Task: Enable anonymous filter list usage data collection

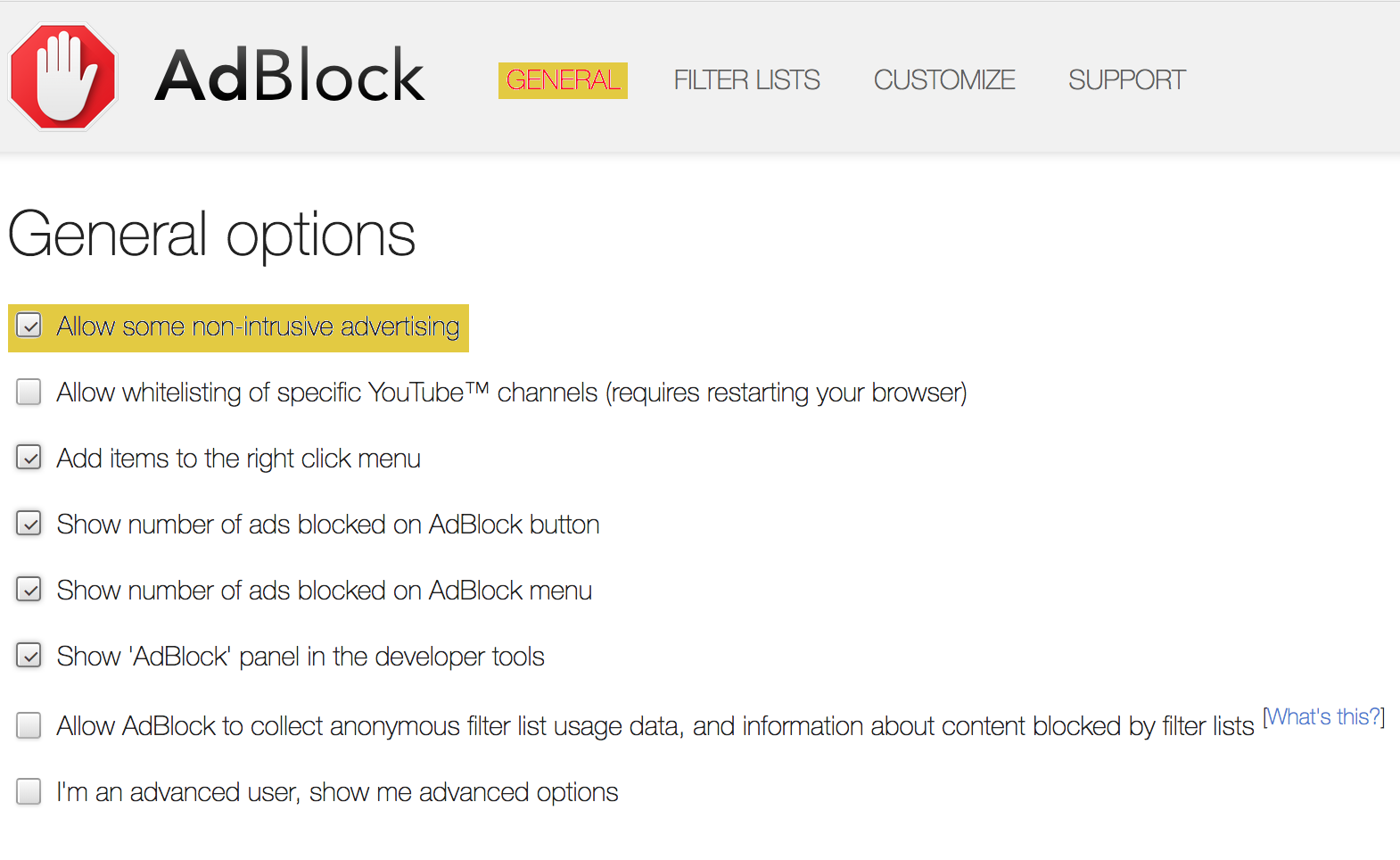Action: point(29,725)
